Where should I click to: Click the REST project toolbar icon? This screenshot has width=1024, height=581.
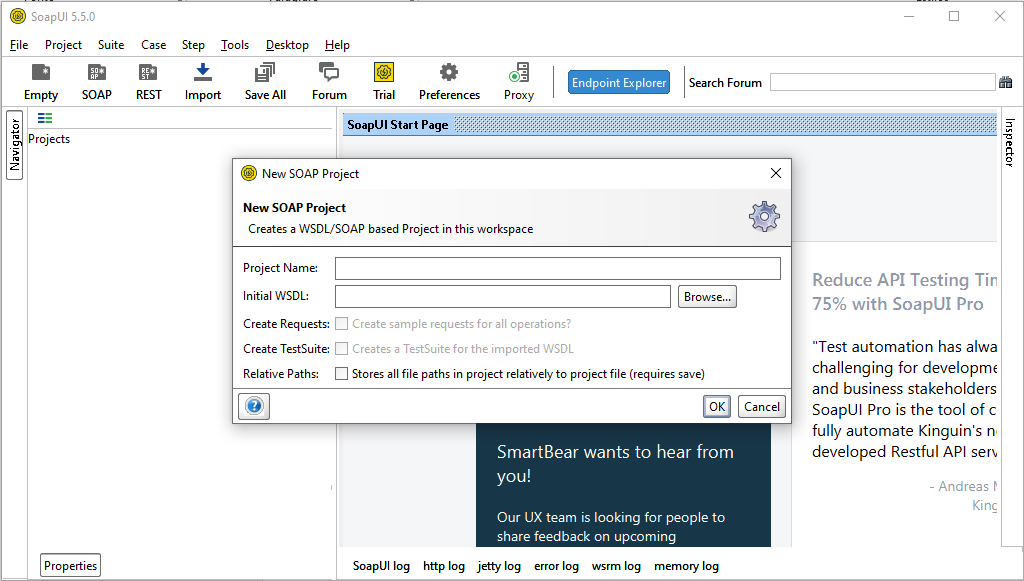tap(148, 82)
